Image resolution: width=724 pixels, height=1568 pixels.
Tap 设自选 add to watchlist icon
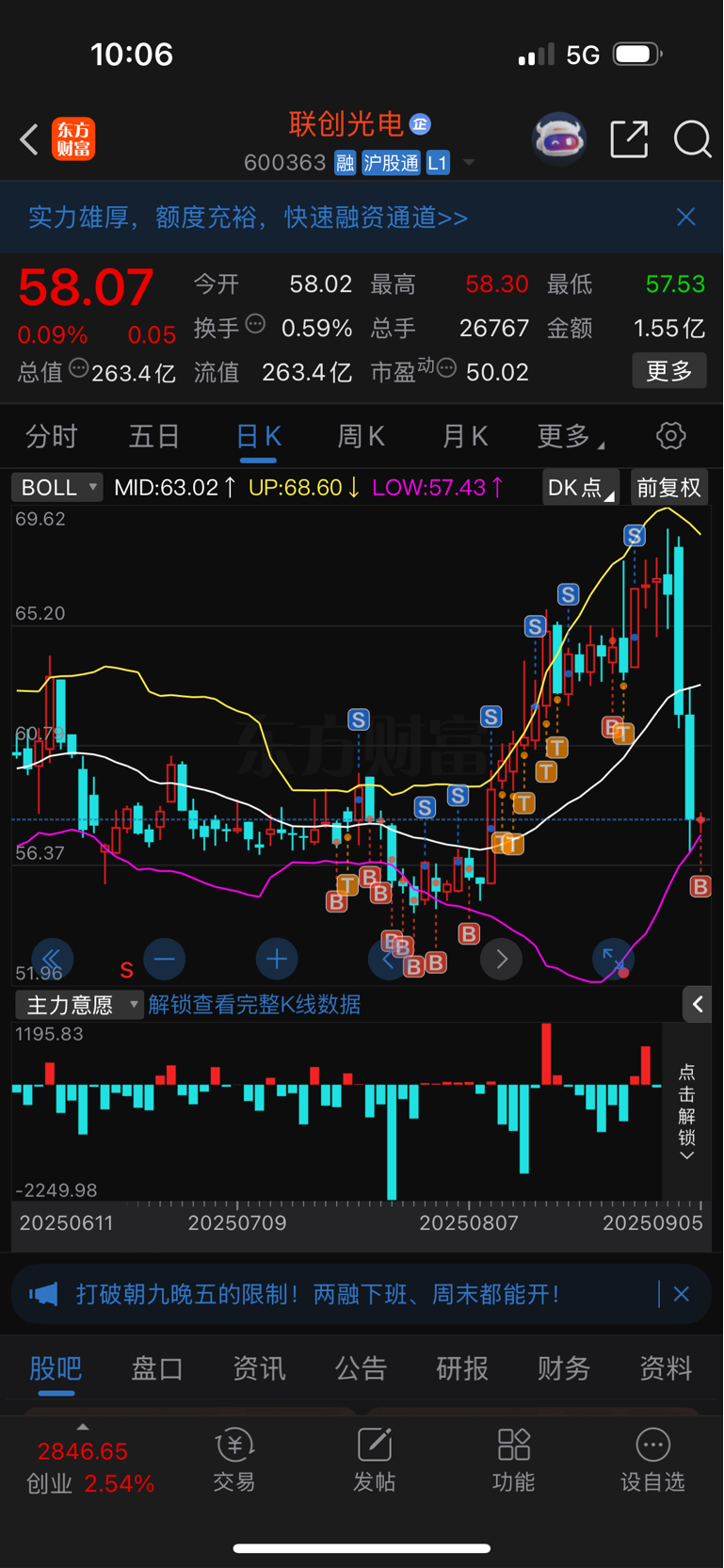(652, 1461)
